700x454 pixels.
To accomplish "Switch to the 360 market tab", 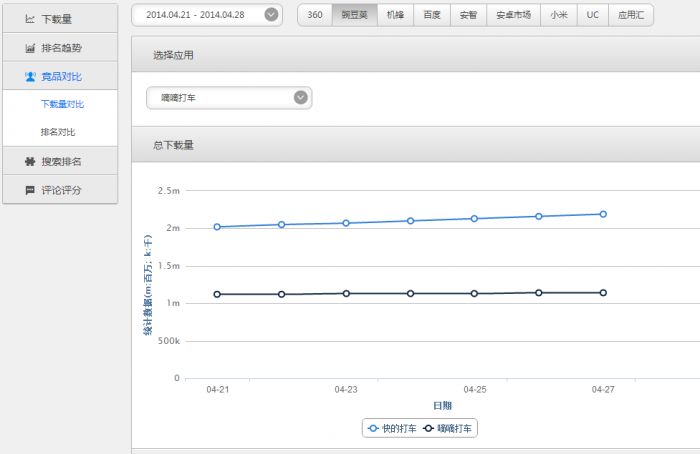I will pos(315,15).
